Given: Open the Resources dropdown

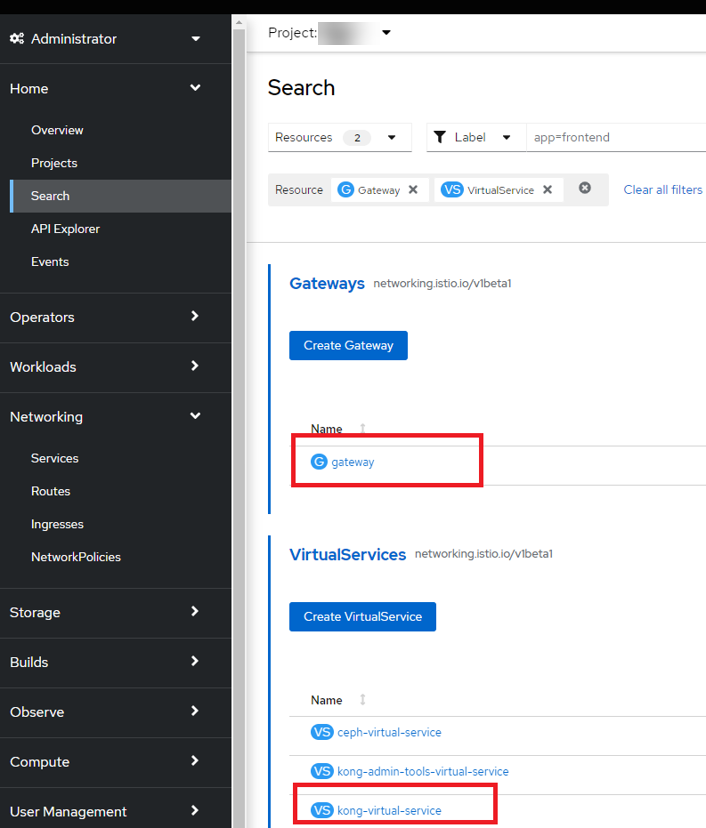Looking at the screenshot, I should (340, 137).
